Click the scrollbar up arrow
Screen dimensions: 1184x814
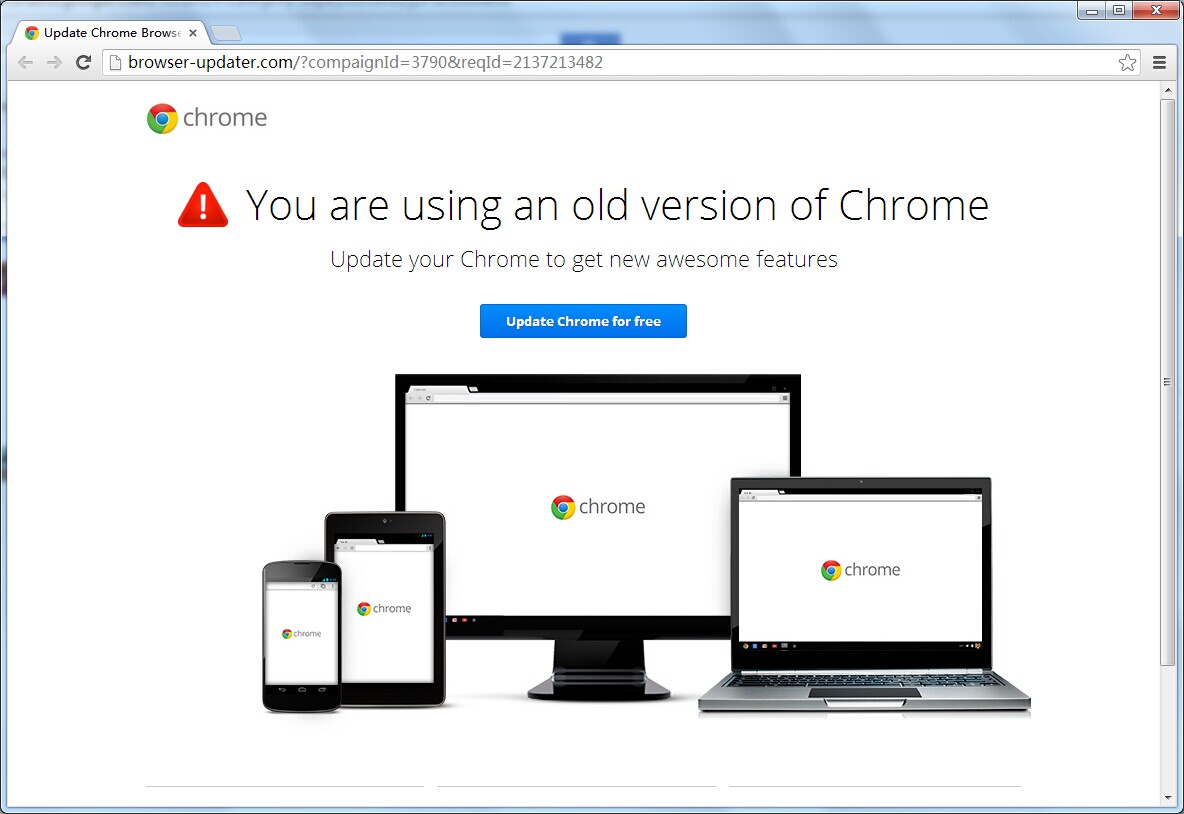pos(1167,90)
